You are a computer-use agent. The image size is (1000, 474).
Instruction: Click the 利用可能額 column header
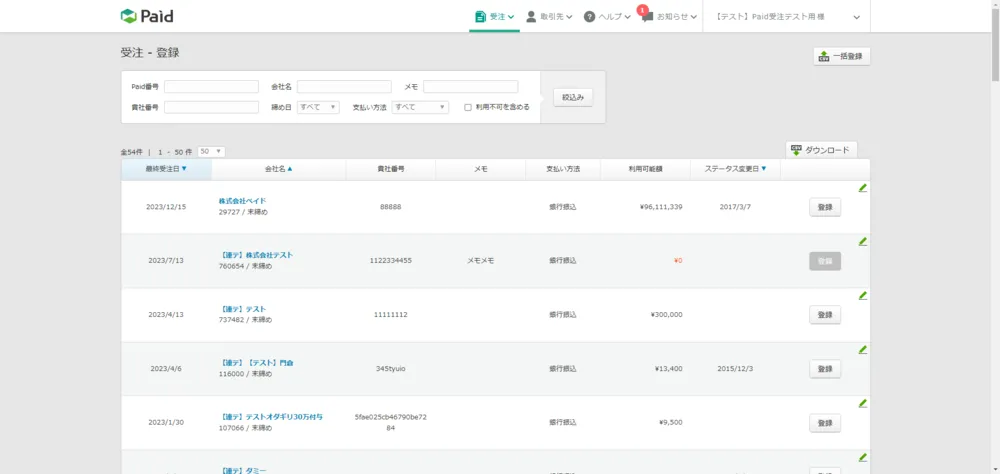point(645,169)
